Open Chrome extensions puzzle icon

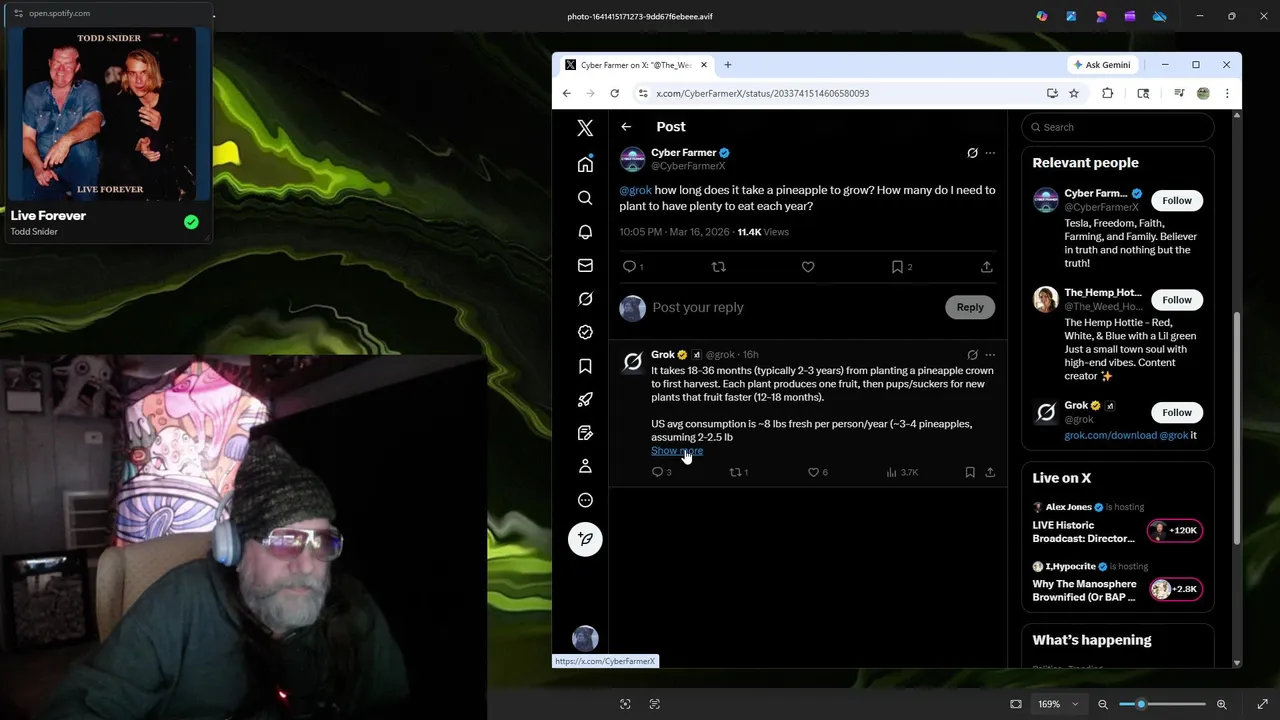(1107, 93)
